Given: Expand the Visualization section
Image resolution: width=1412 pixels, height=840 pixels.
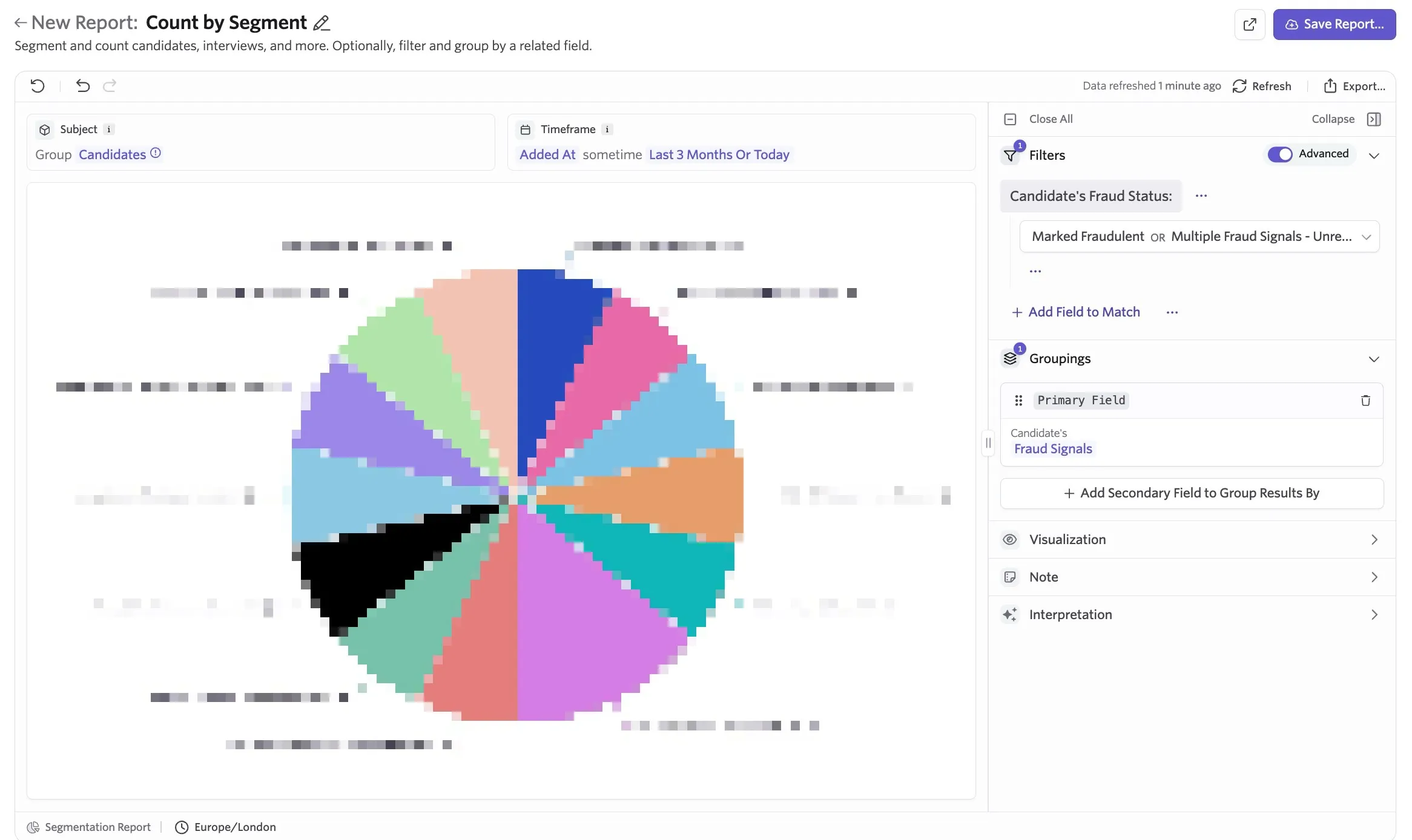Looking at the screenshot, I should [1192, 540].
